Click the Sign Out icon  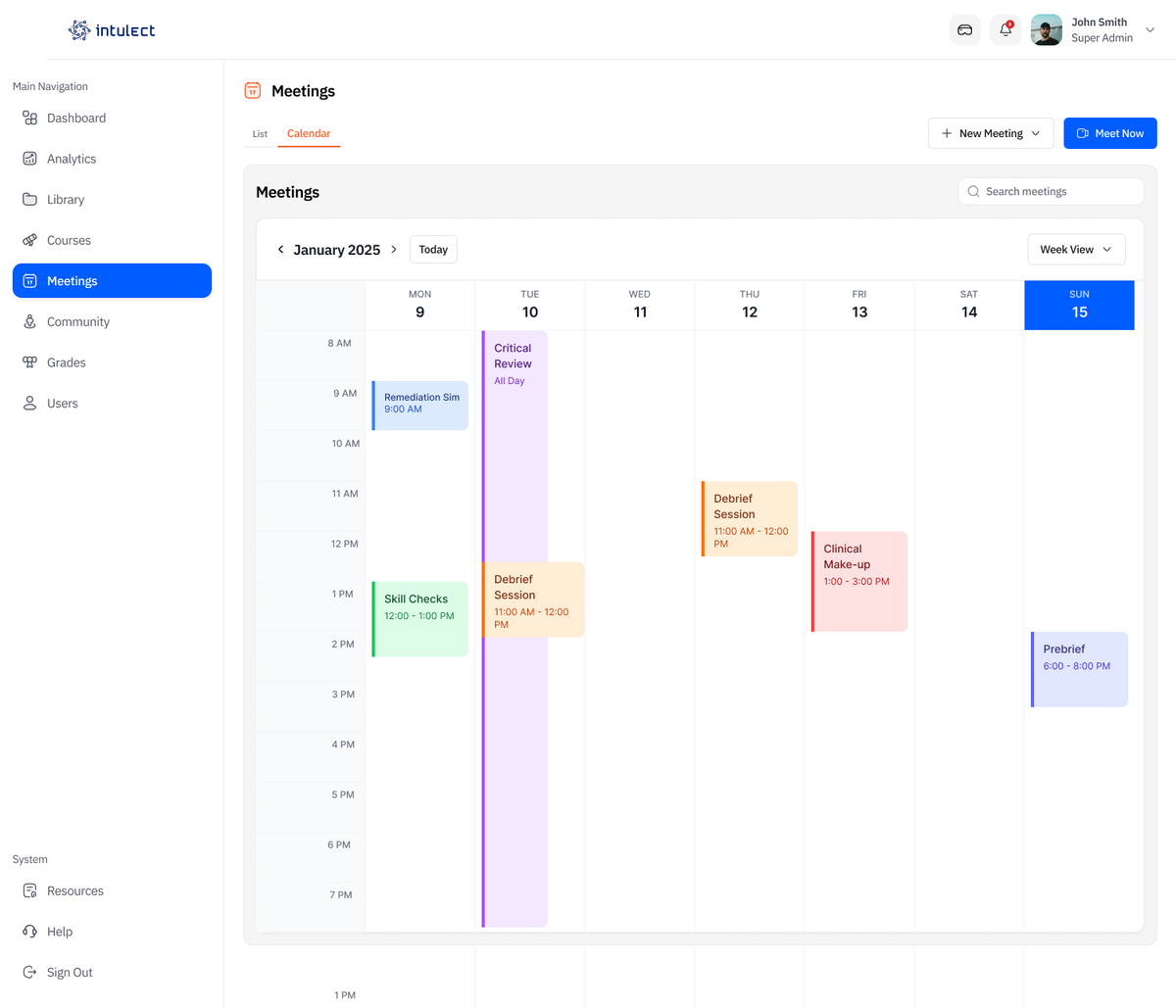(30, 973)
